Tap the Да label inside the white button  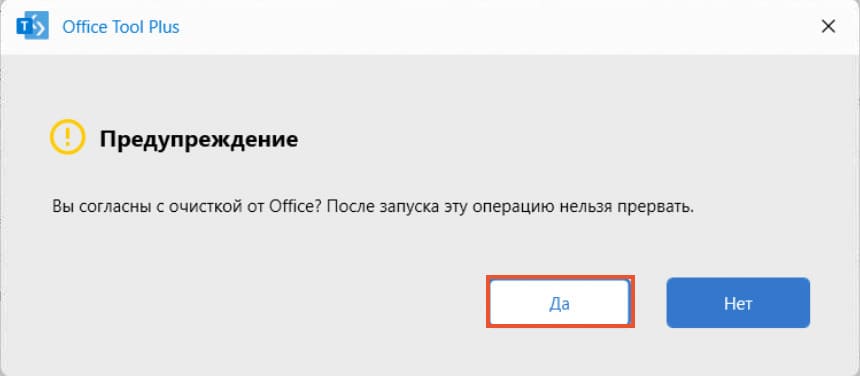point(559,304)
